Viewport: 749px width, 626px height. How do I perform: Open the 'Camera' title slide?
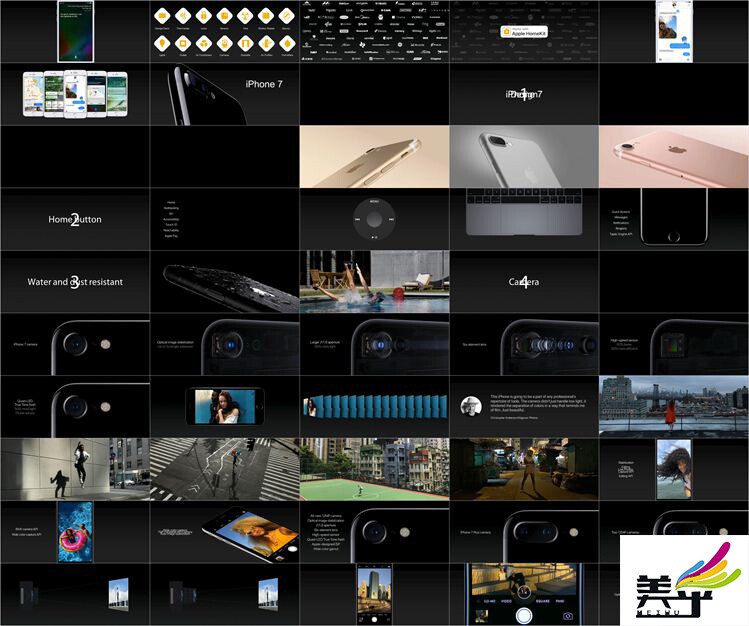pos(524,282)
